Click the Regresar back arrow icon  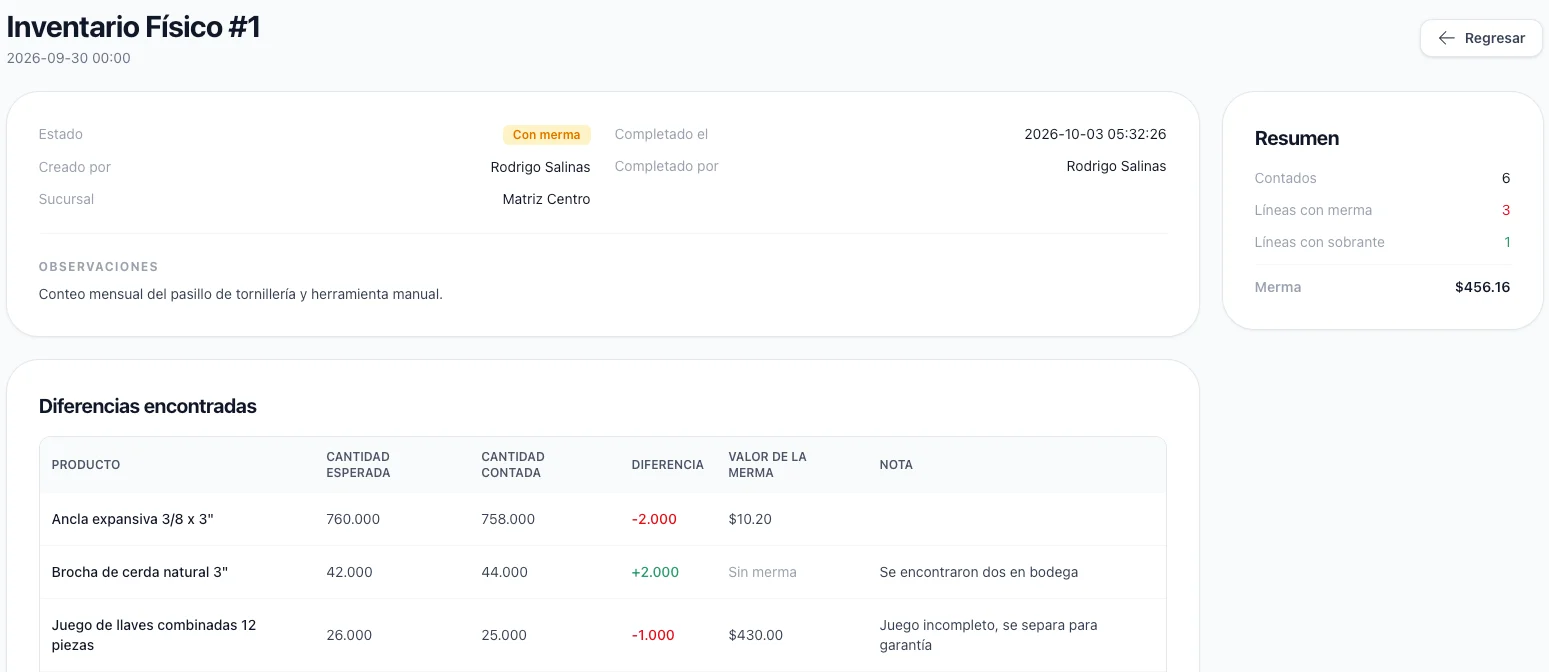1446,38
